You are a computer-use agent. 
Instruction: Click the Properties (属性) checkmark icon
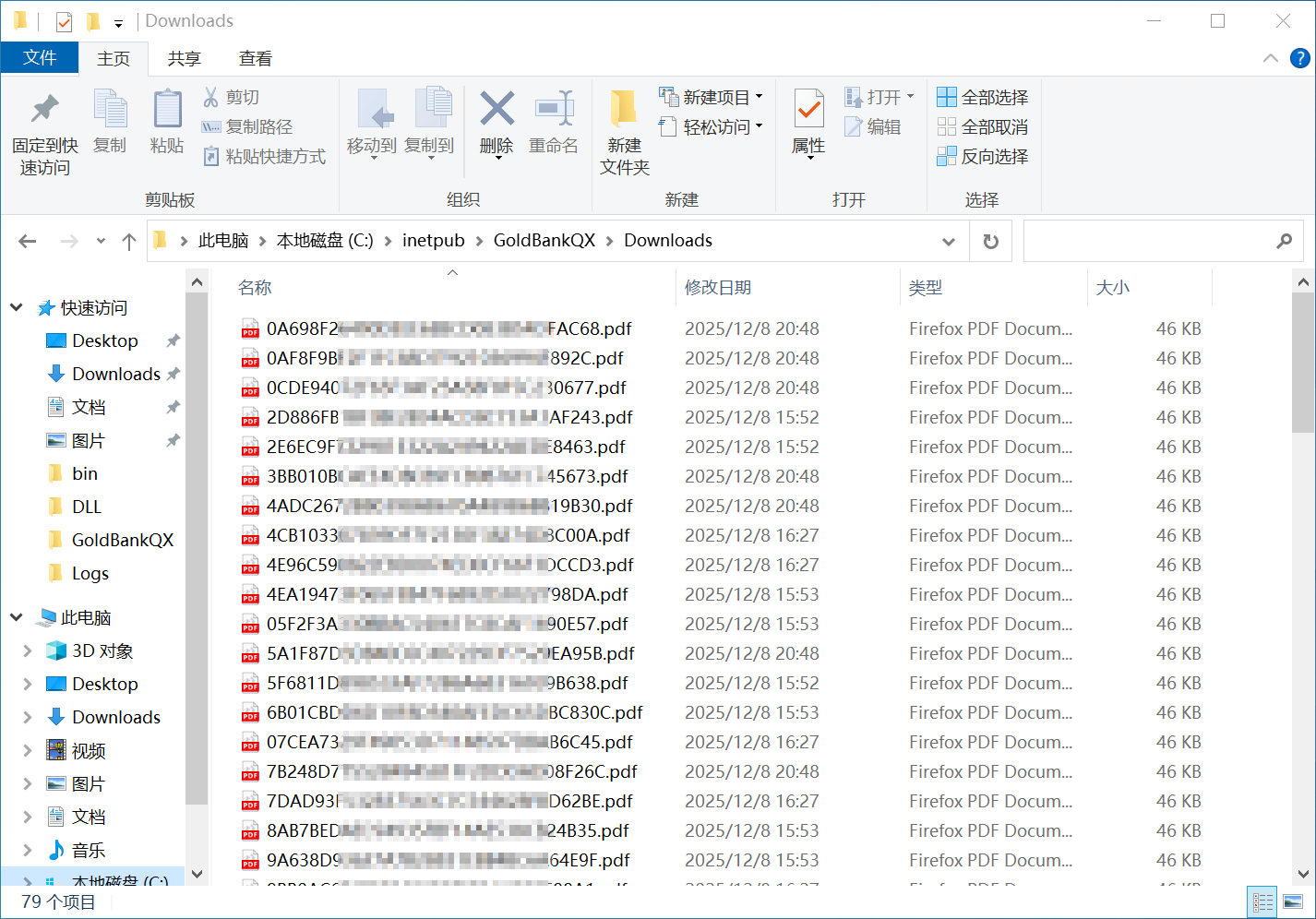[808, 111]
